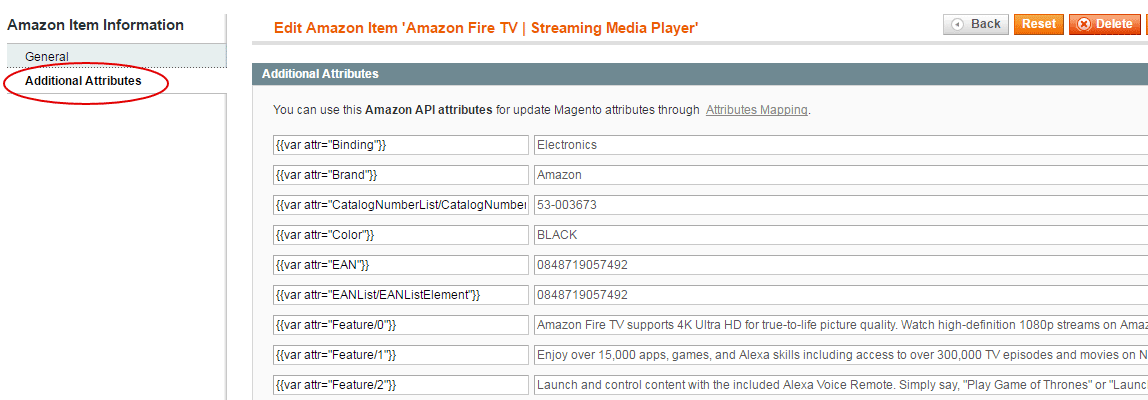The width and height of the screenshot is (1148, 400).
Task: Click the EANList/EANListElement variable field
Action: tap(400, 295)
